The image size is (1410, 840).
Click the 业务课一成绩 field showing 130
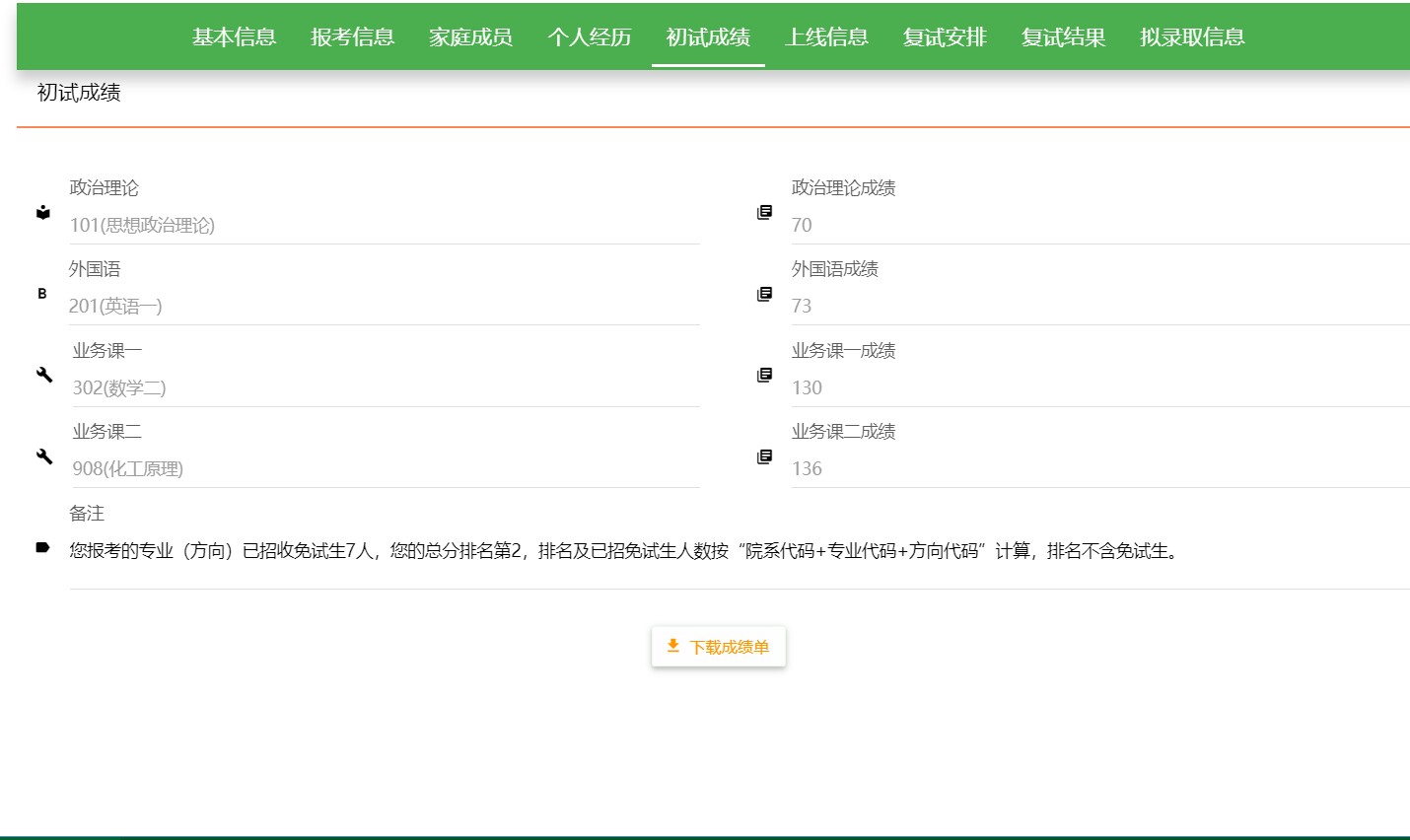[1100, 387]
